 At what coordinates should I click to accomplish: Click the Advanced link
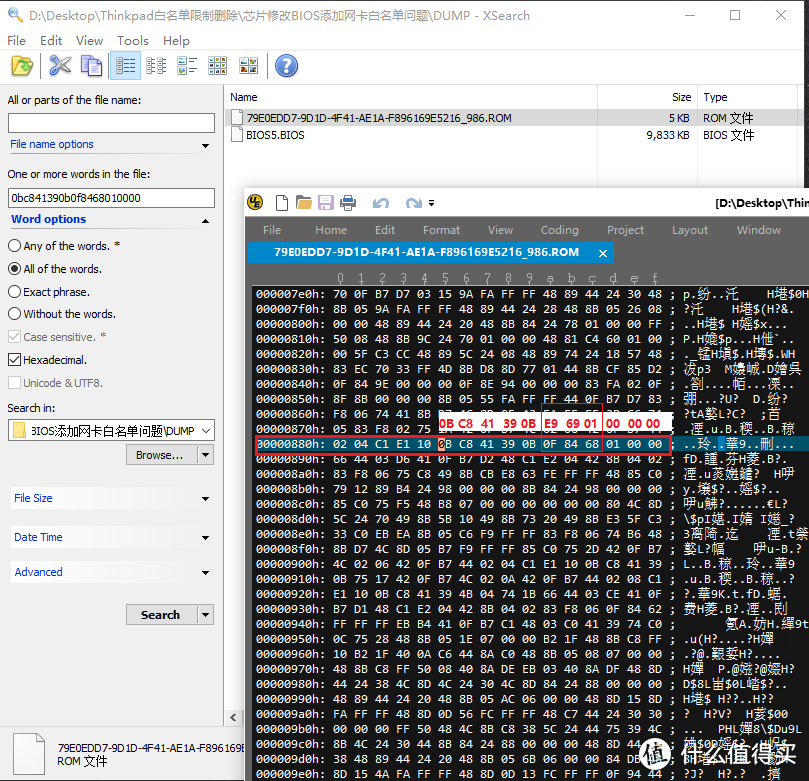pos(38,572)
